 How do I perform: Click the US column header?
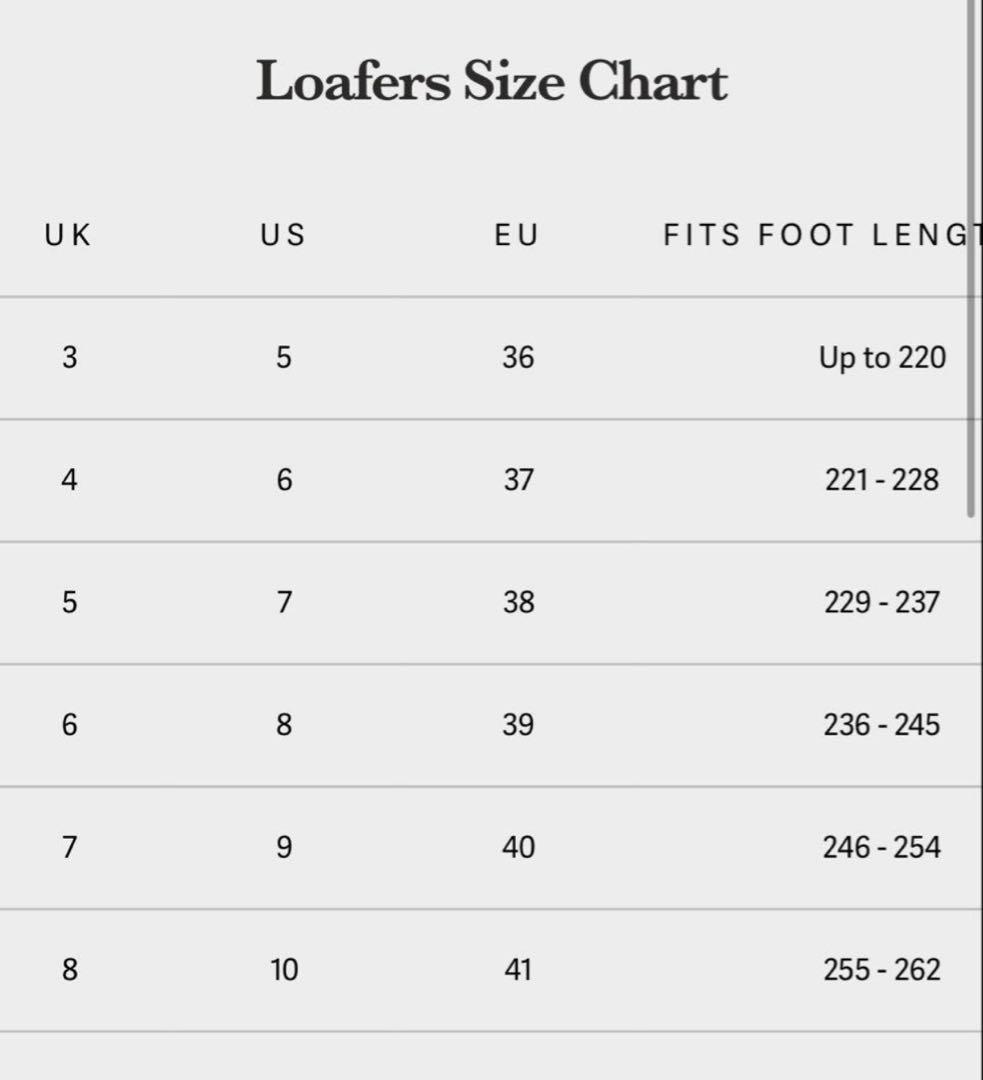point(283,235)
